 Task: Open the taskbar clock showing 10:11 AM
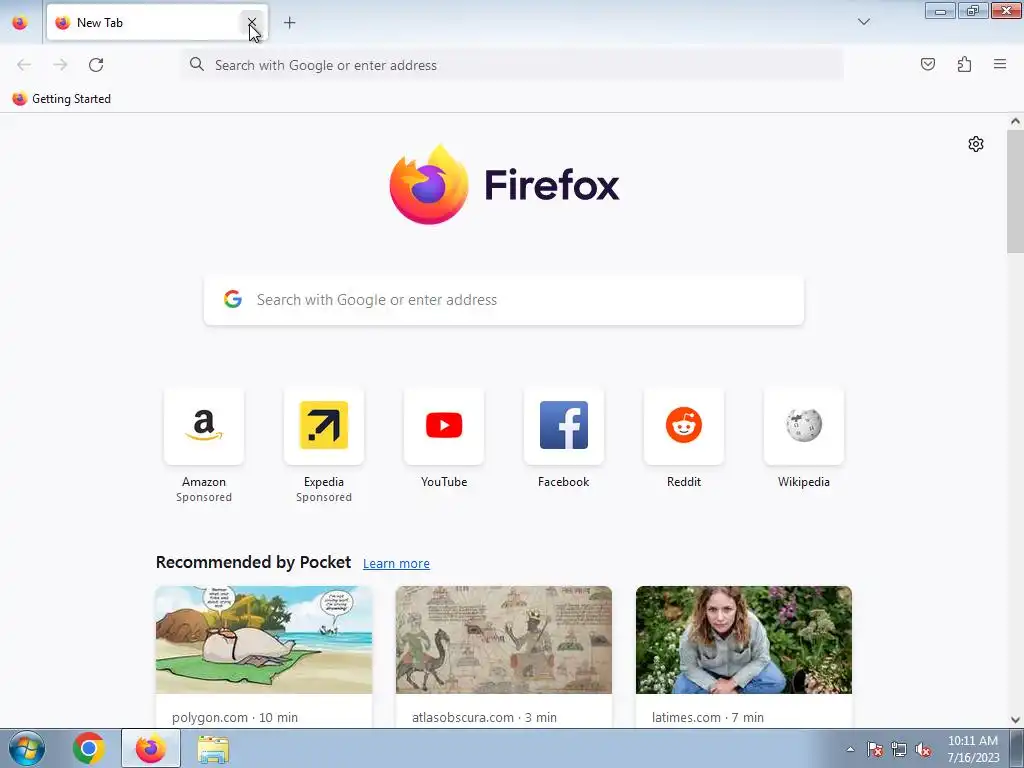(973, 749)
